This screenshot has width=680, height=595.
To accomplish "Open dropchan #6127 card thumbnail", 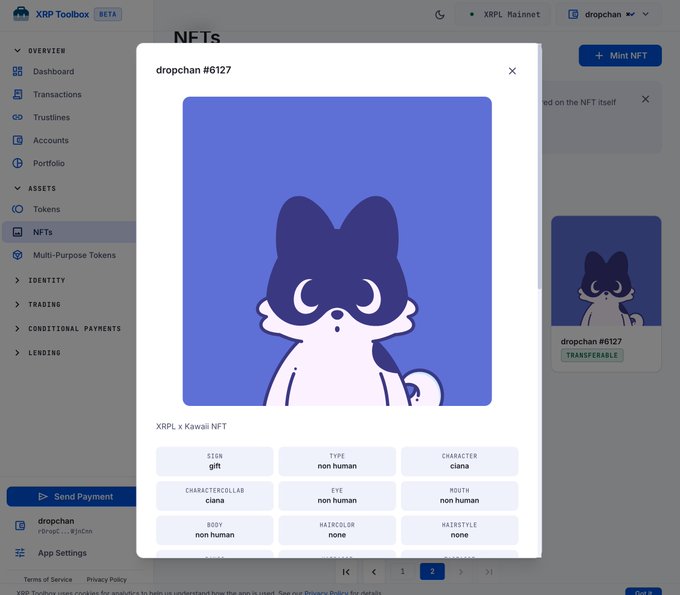I will click(x=606, y=271).
